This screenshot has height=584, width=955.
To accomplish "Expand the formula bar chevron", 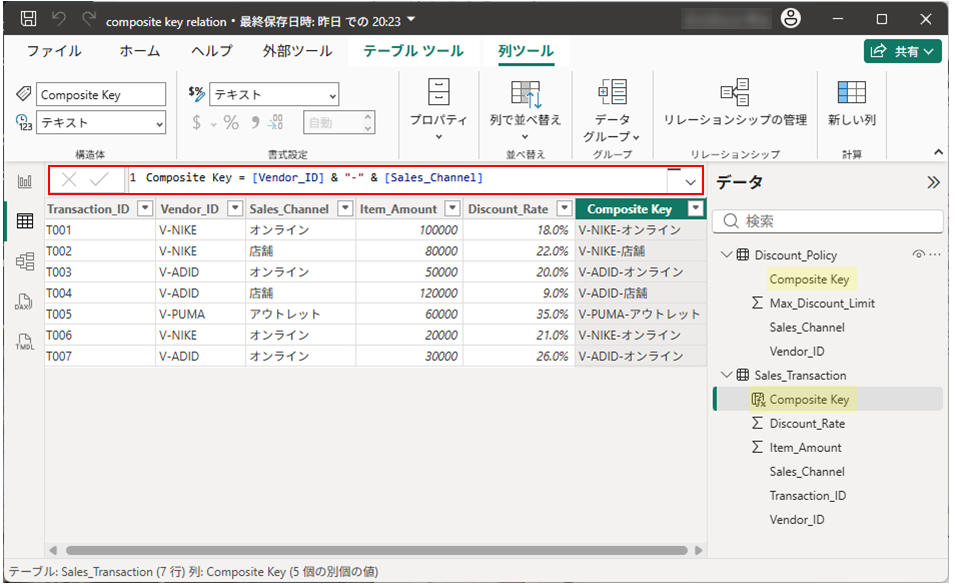I will [690, 182].
